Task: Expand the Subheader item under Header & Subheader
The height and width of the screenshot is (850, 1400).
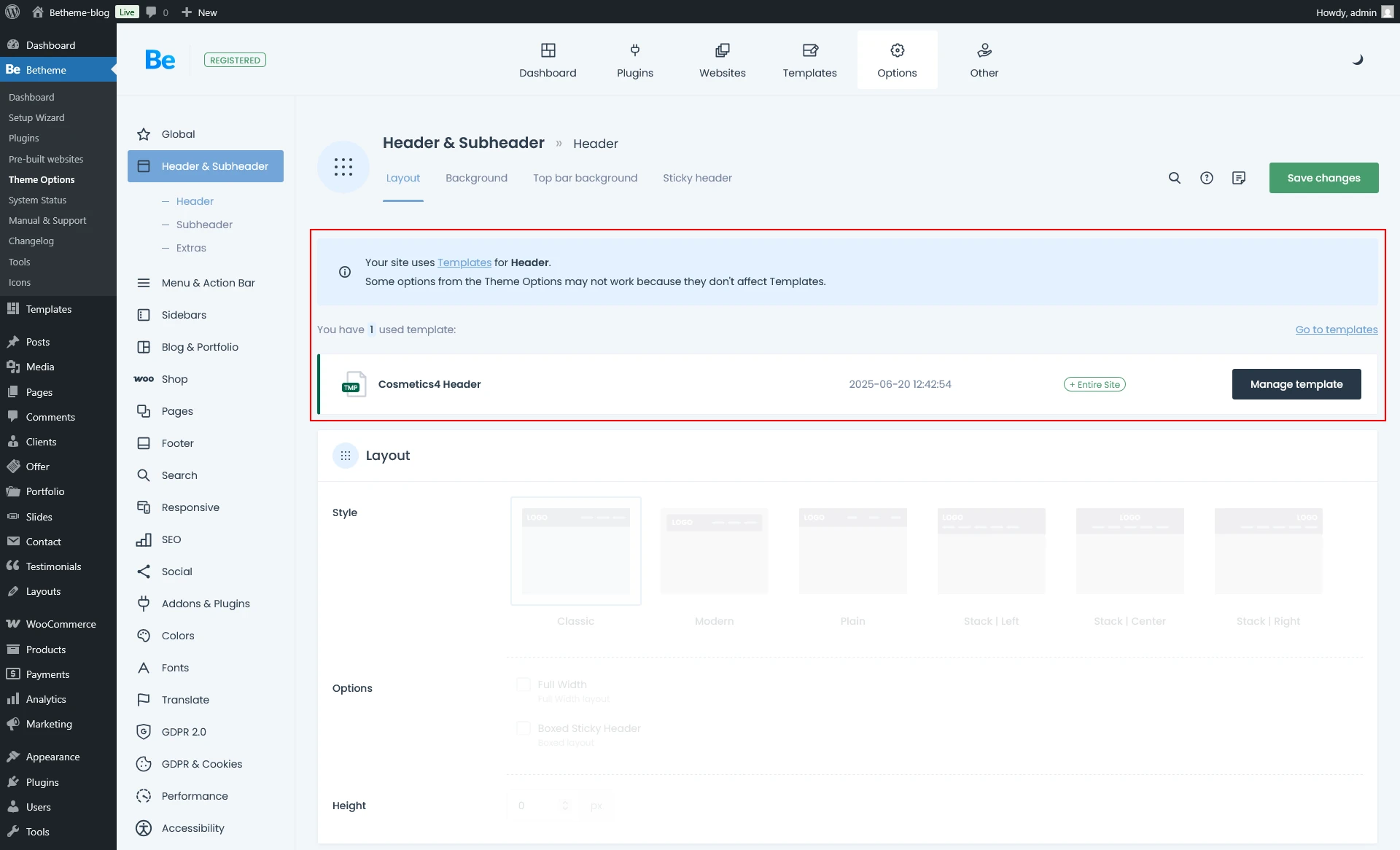Action: click(205, 224)
